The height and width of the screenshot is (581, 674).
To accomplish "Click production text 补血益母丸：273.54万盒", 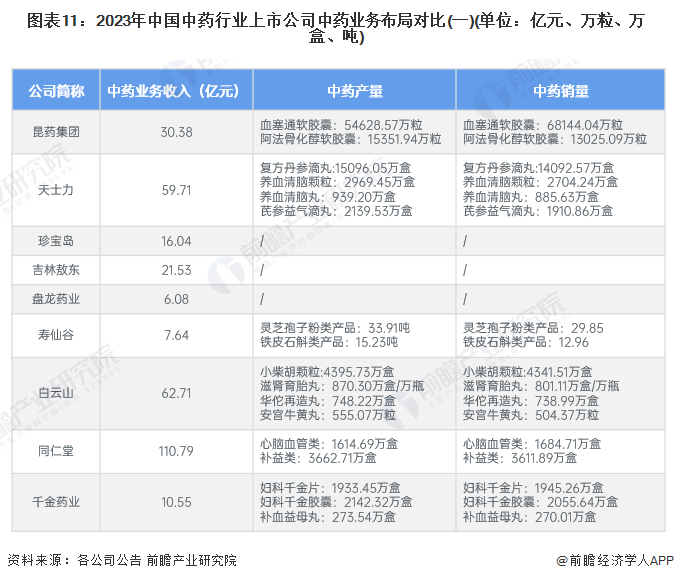I will point(328,517).
